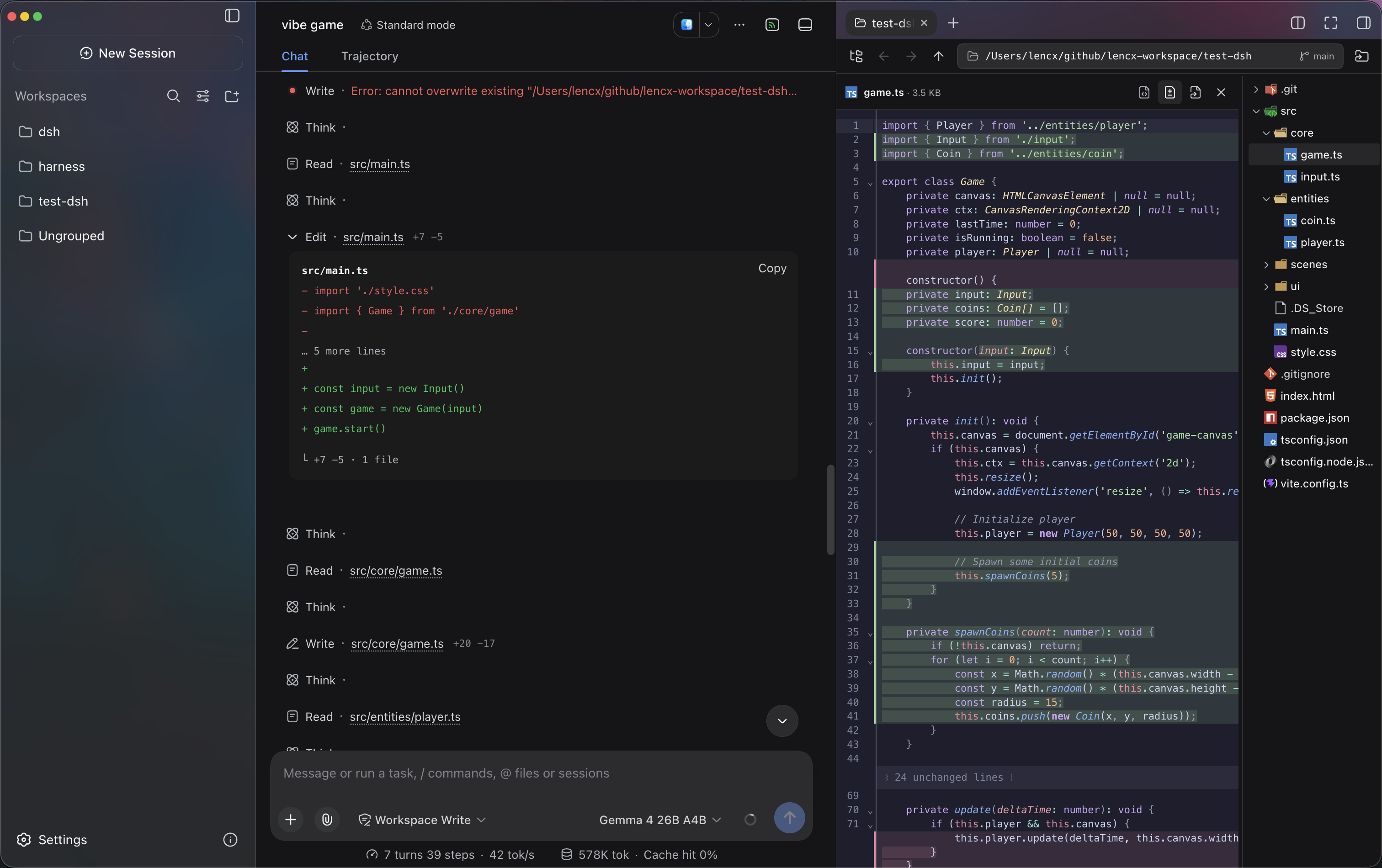Navigate back with left arrow

[884, 56]
